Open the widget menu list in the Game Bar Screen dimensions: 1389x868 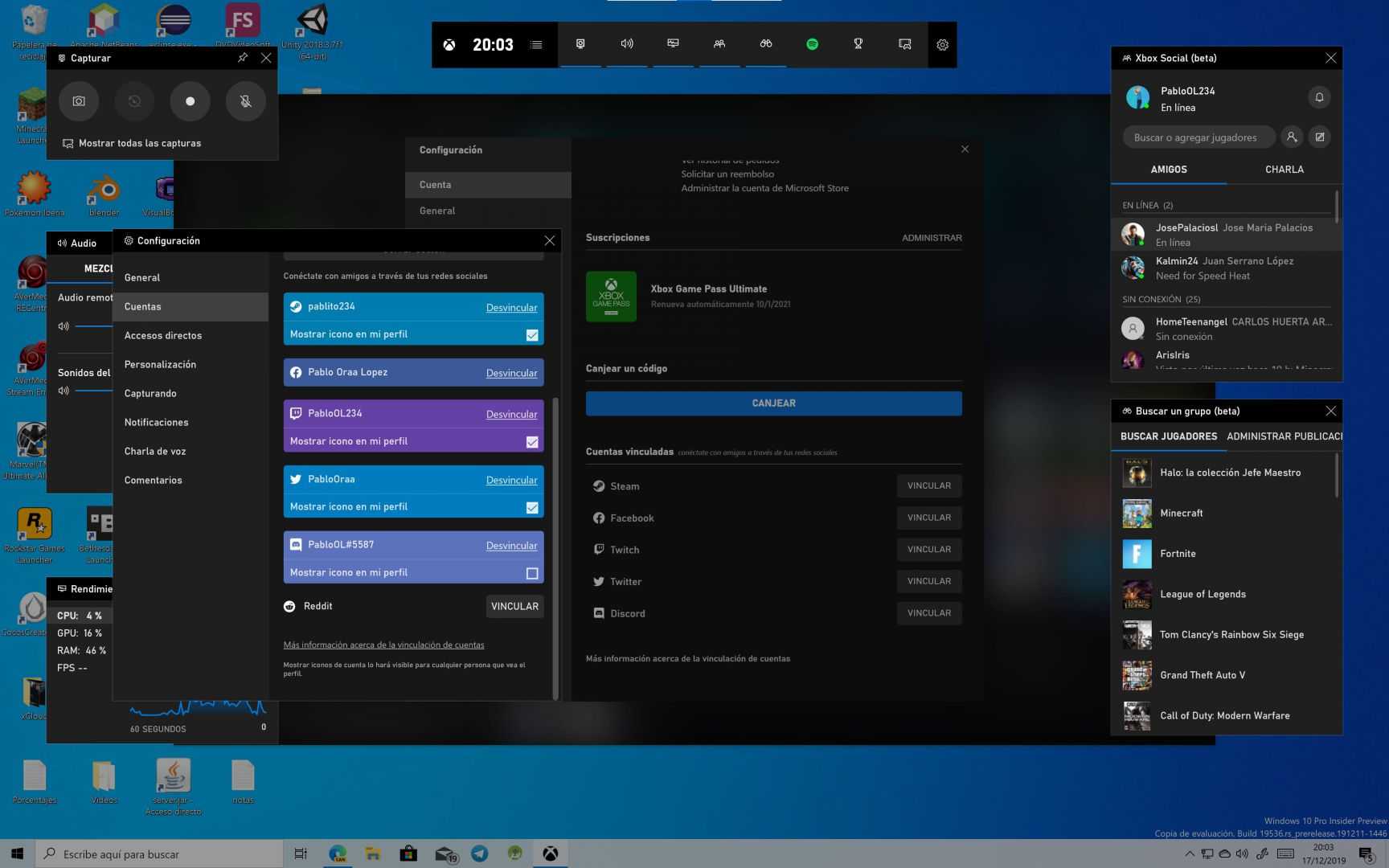pyautogui.click(x=536, y=45)
